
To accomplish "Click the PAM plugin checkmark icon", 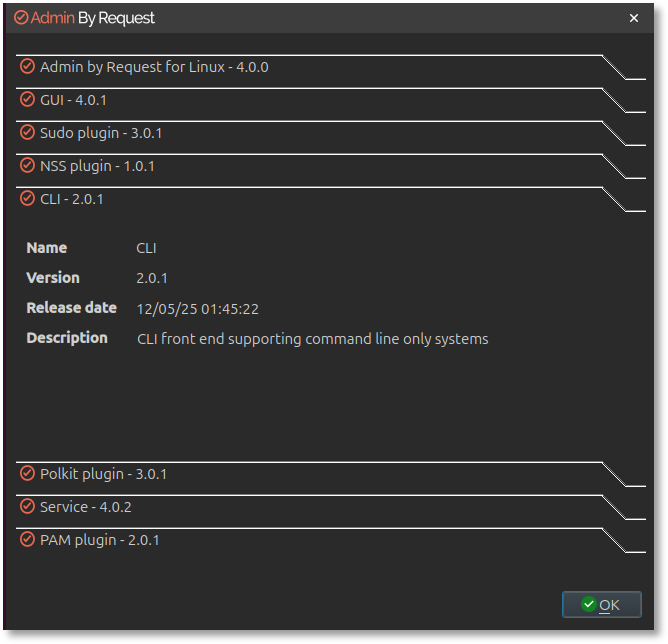I will click(27, 540).
